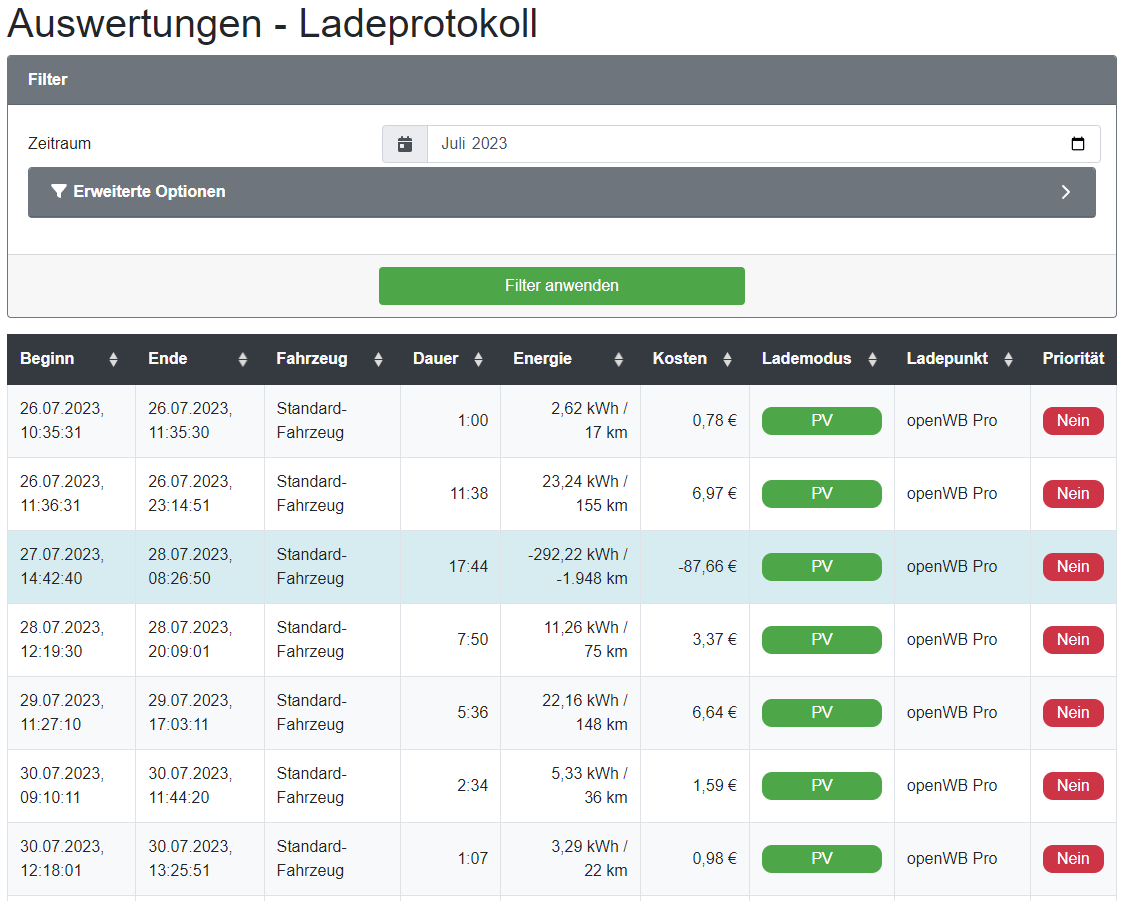Expand the Erweiterte Optionen section
This screenshot has width=1123, height=901.
150,192
